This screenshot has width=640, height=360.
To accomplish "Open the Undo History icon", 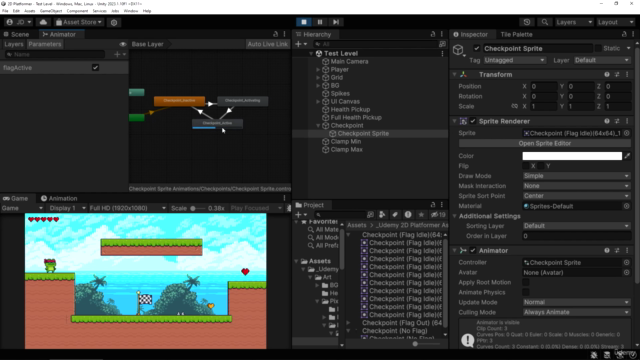I will coord(527,22).
